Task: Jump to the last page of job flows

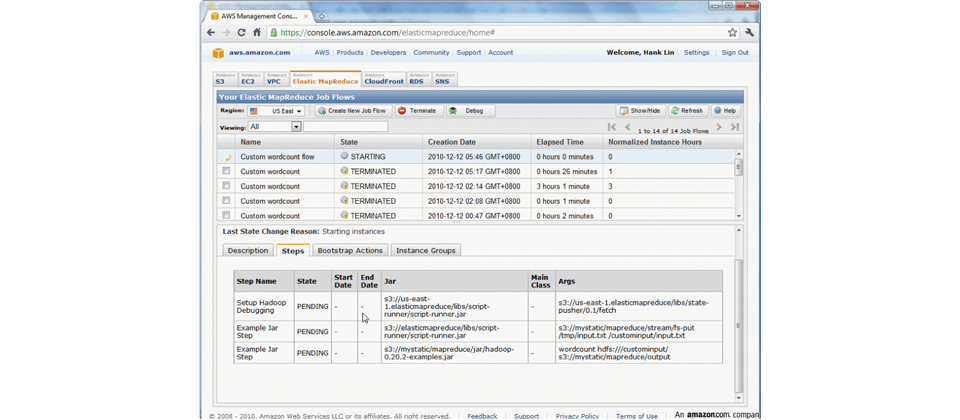Action: (735, 127)
